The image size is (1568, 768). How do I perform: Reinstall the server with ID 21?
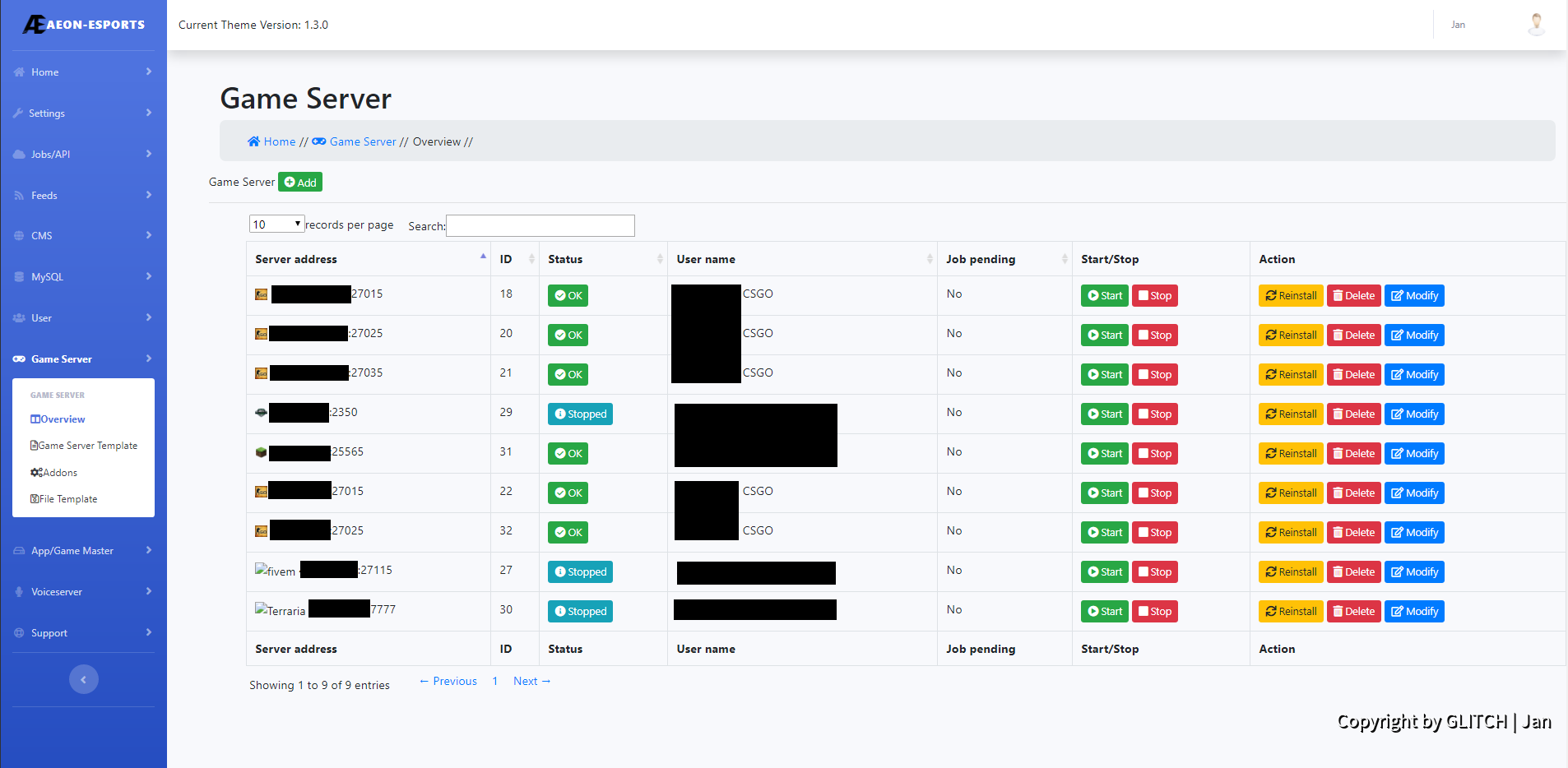pos(1290,375)
